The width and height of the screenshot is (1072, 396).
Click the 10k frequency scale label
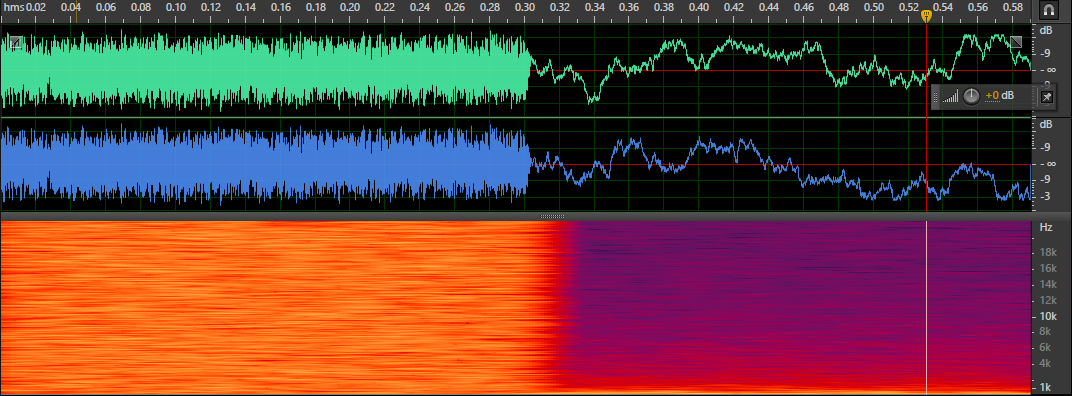coord(1049,316)
